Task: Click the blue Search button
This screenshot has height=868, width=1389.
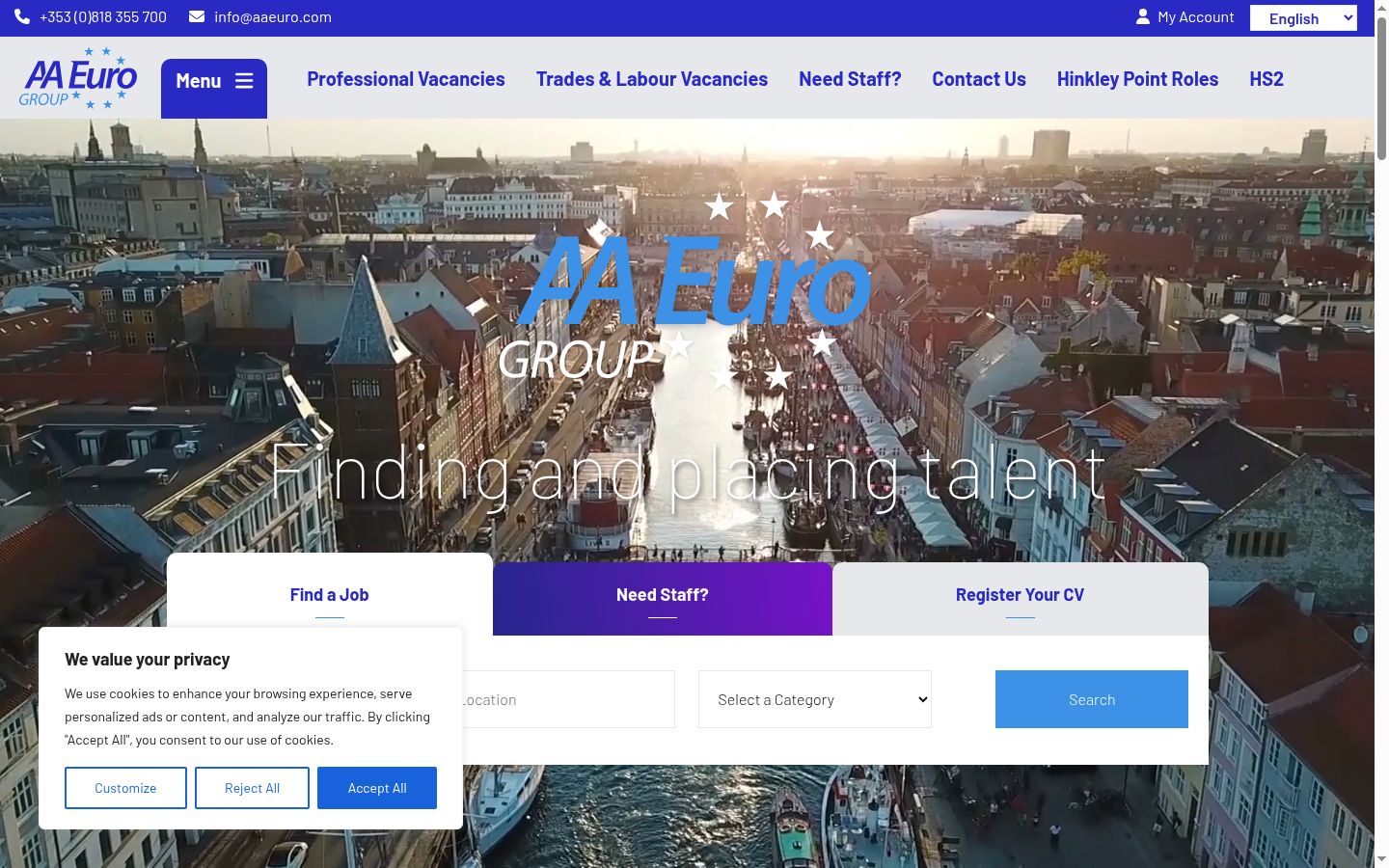Action: (x=1092, y=699)
